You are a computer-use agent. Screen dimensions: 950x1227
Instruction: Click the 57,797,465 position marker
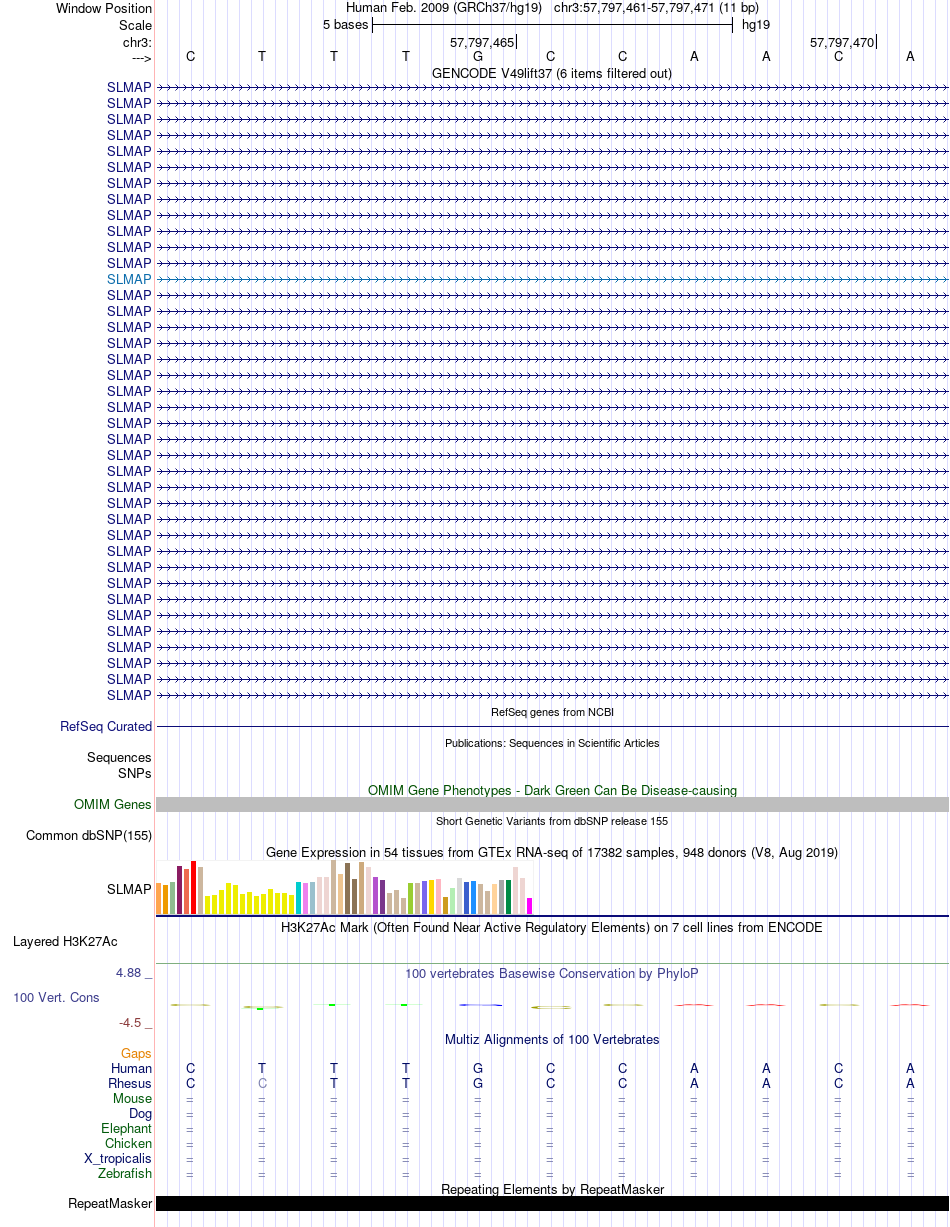[x=482, y=42]
